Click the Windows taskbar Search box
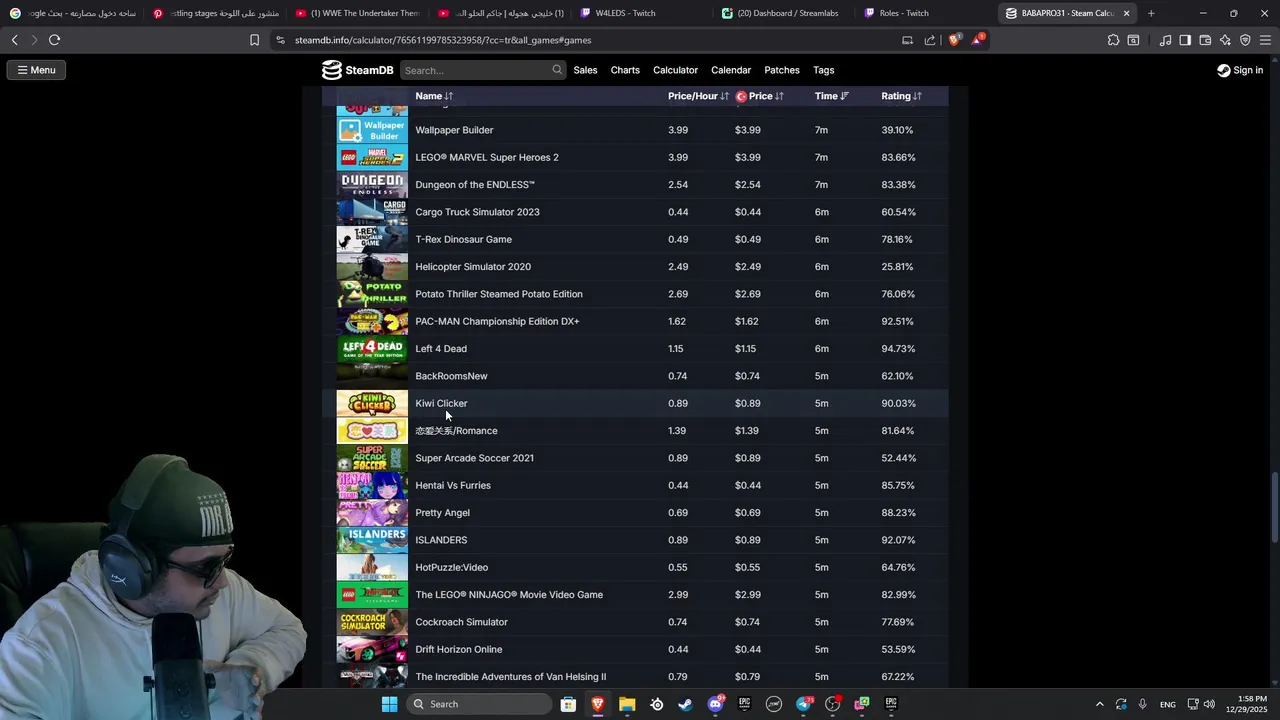 click(x=480, y=704)
